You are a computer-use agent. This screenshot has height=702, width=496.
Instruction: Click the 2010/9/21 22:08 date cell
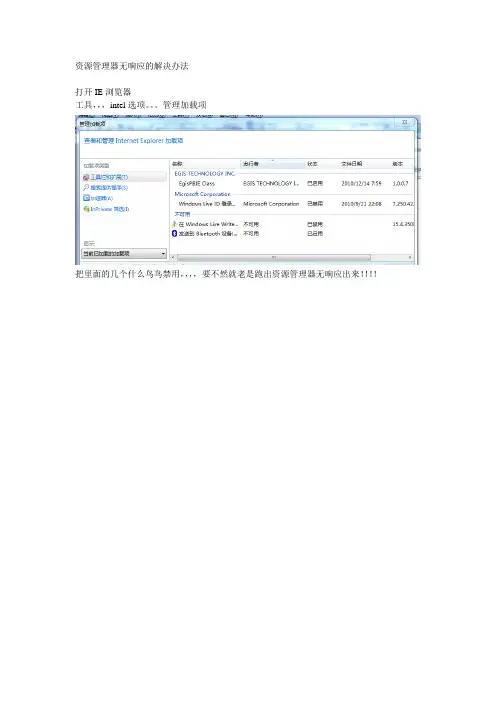tap(361, 204)
